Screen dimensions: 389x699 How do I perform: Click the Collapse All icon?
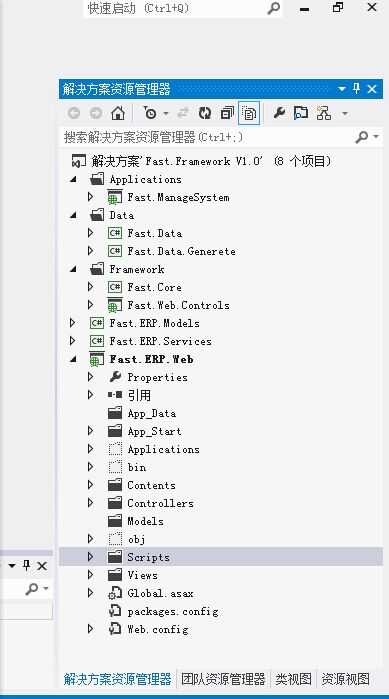[x=227, y=113]
